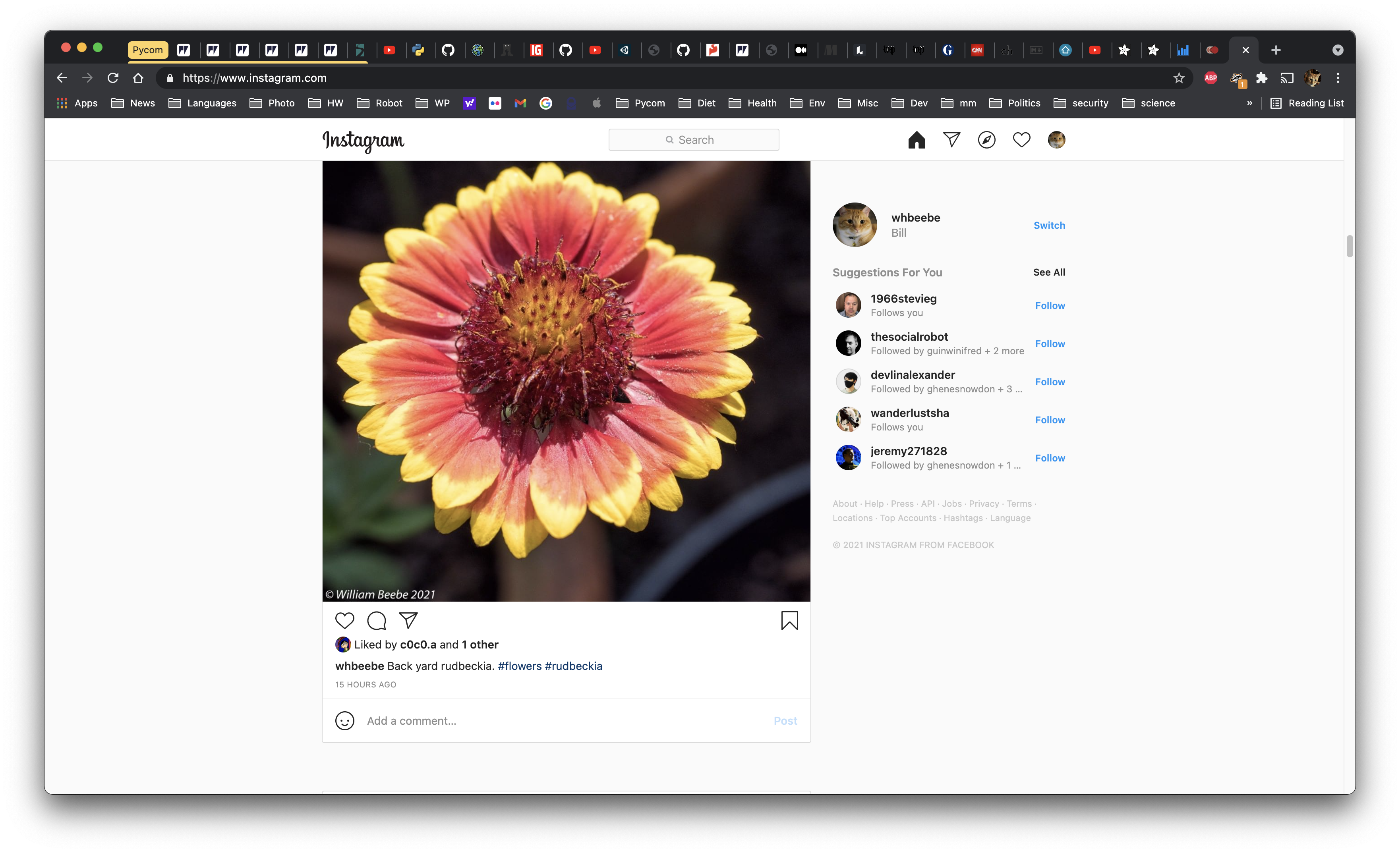The image size is (1400, 853).
Task: Open activity feed heart icon in header
Action: [1021, 140]
